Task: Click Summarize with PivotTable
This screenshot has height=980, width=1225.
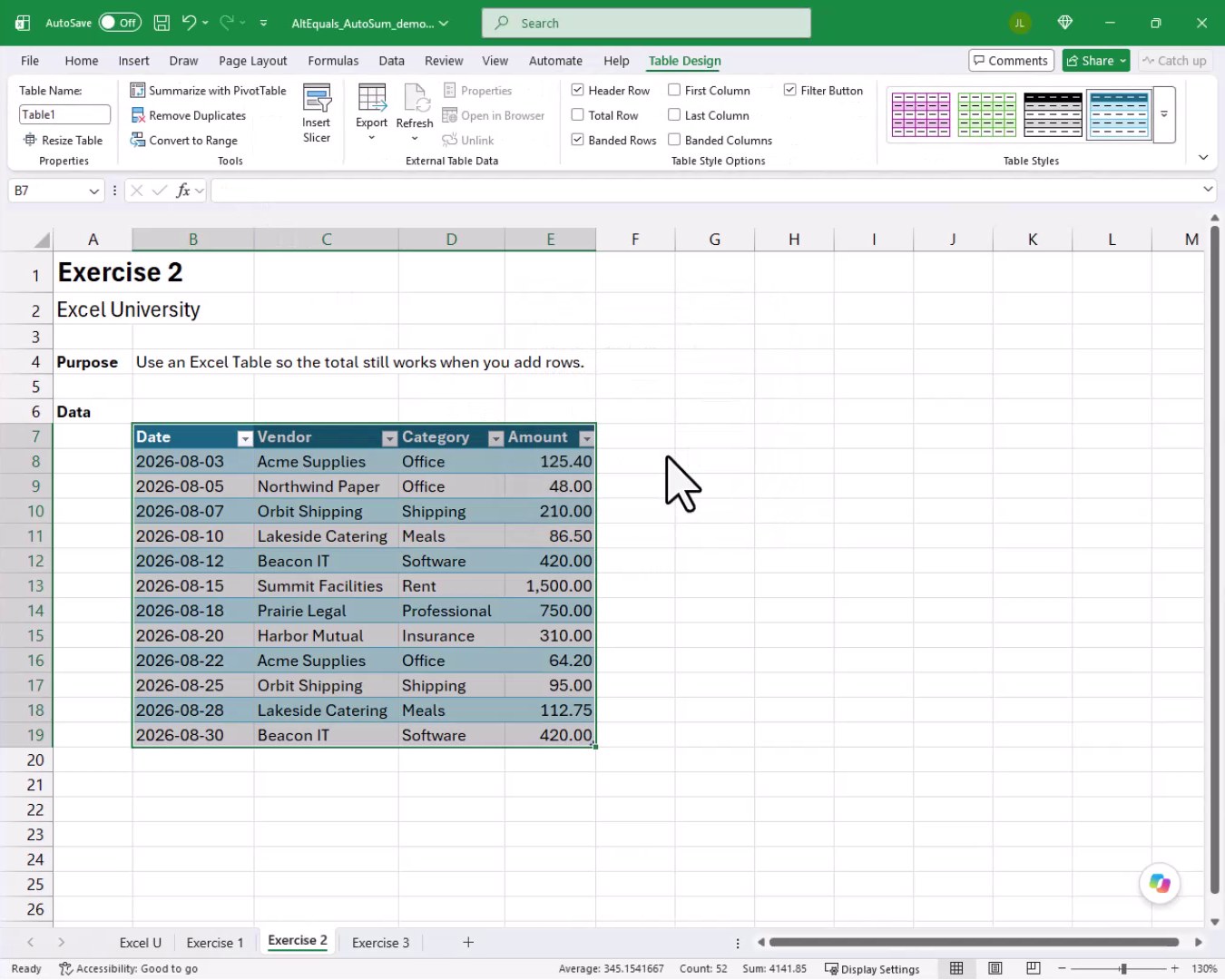Action: pyautogui.click(x=208, y=91)
